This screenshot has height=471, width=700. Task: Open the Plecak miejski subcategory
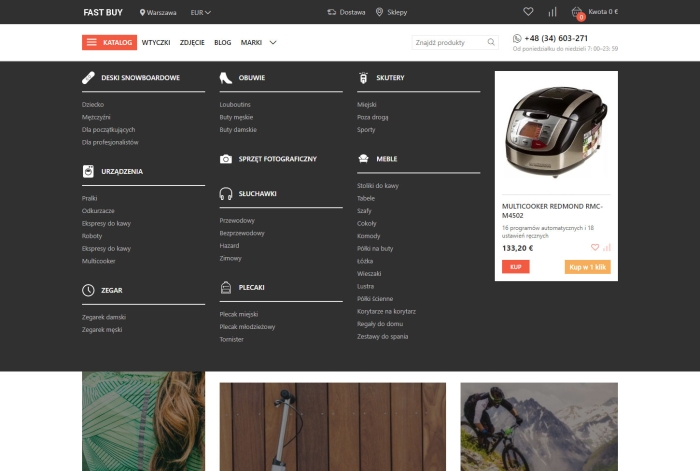(x=239, y=314)
